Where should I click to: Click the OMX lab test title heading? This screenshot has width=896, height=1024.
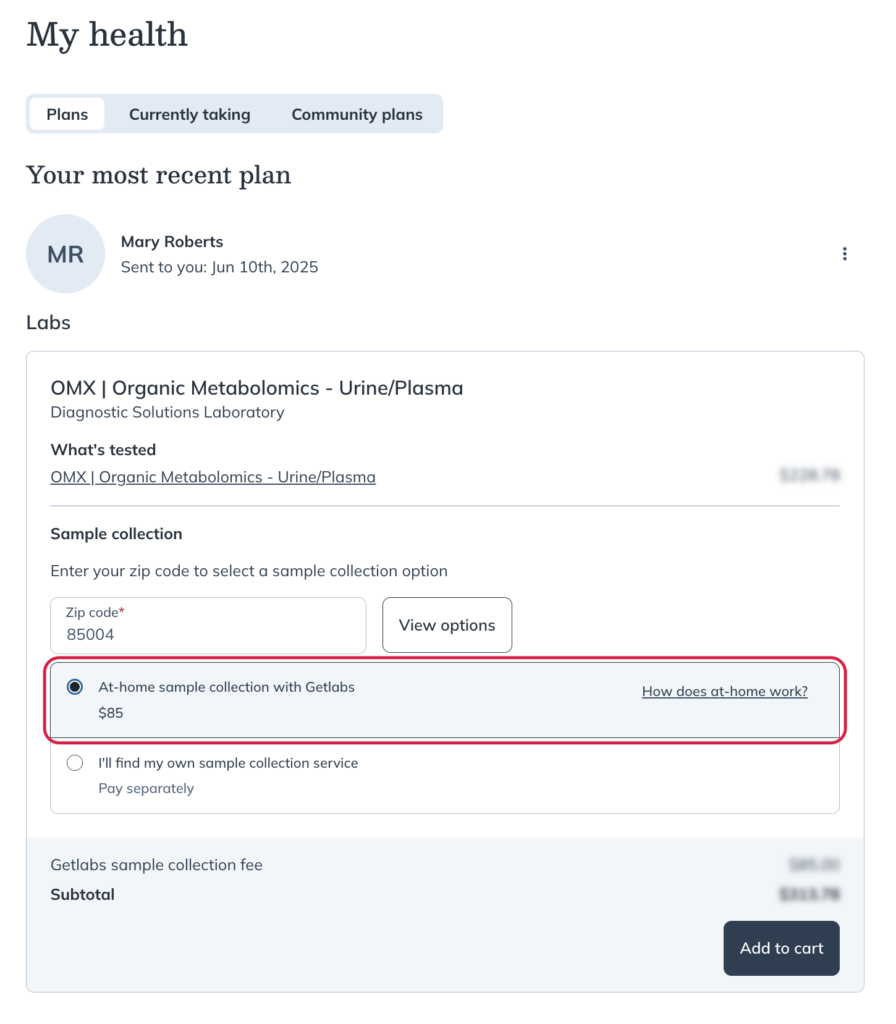[x=257, y=388]
